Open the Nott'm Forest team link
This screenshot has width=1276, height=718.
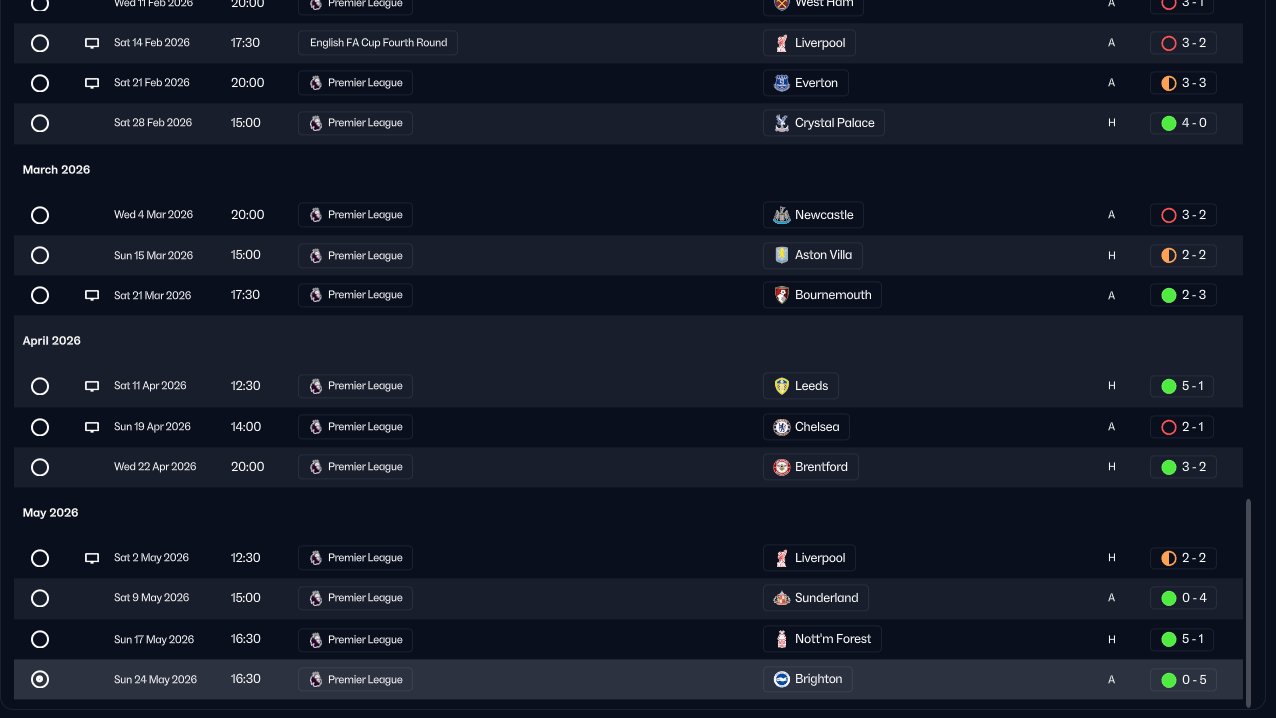coord(832,639)
